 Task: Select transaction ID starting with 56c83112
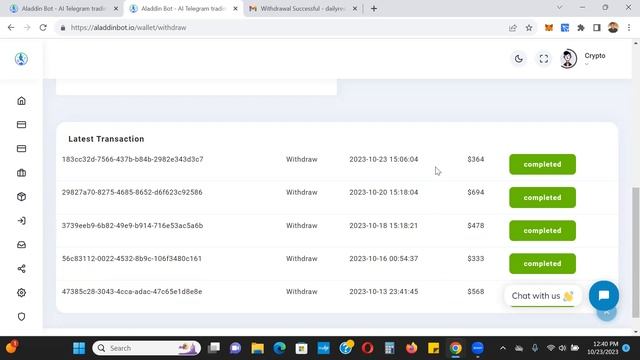coord(132,258)
